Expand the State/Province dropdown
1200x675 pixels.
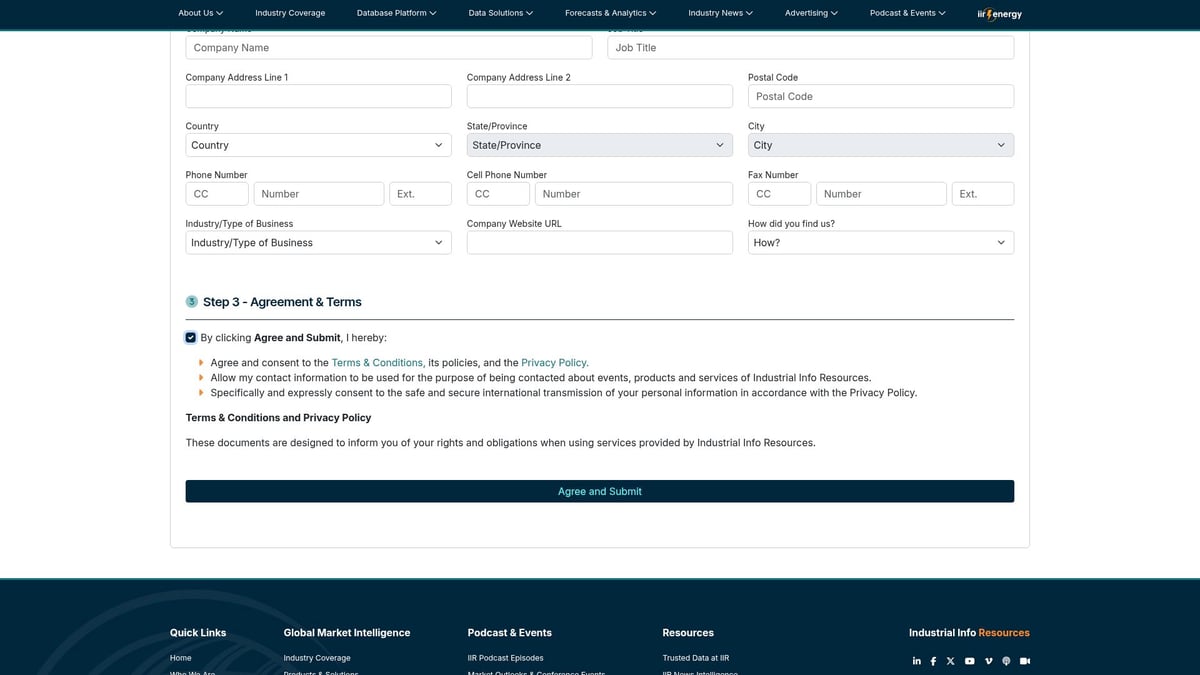coord(599,145)
